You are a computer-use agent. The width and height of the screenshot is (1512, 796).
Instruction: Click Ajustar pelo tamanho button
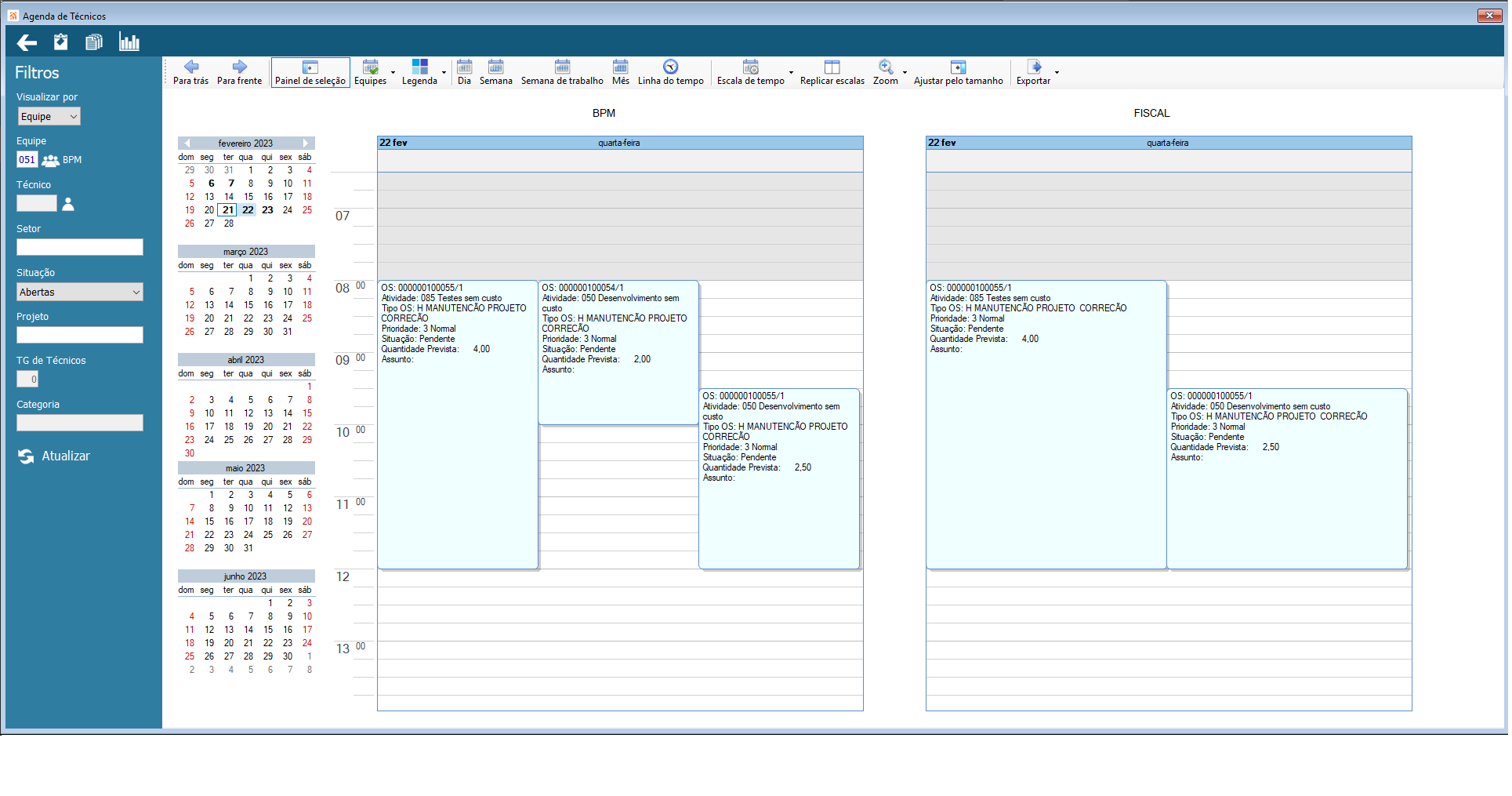coord(958,72)
